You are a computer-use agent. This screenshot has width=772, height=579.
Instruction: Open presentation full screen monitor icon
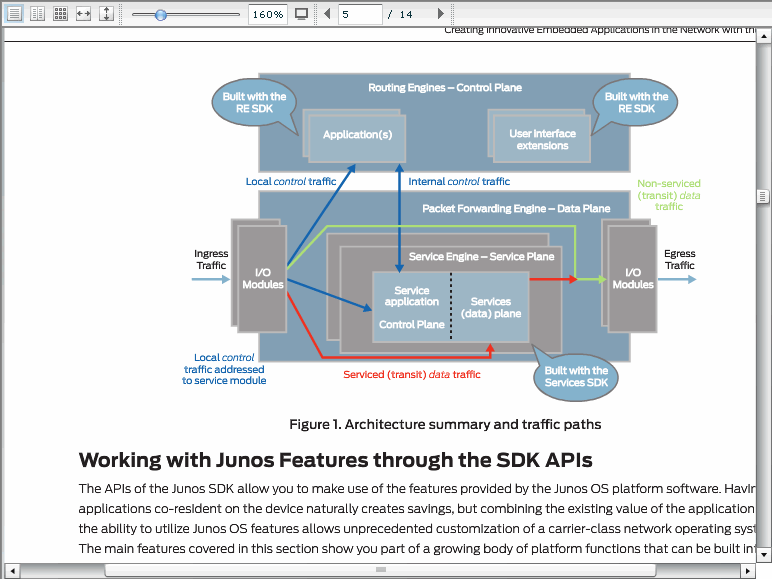[301, 14]
